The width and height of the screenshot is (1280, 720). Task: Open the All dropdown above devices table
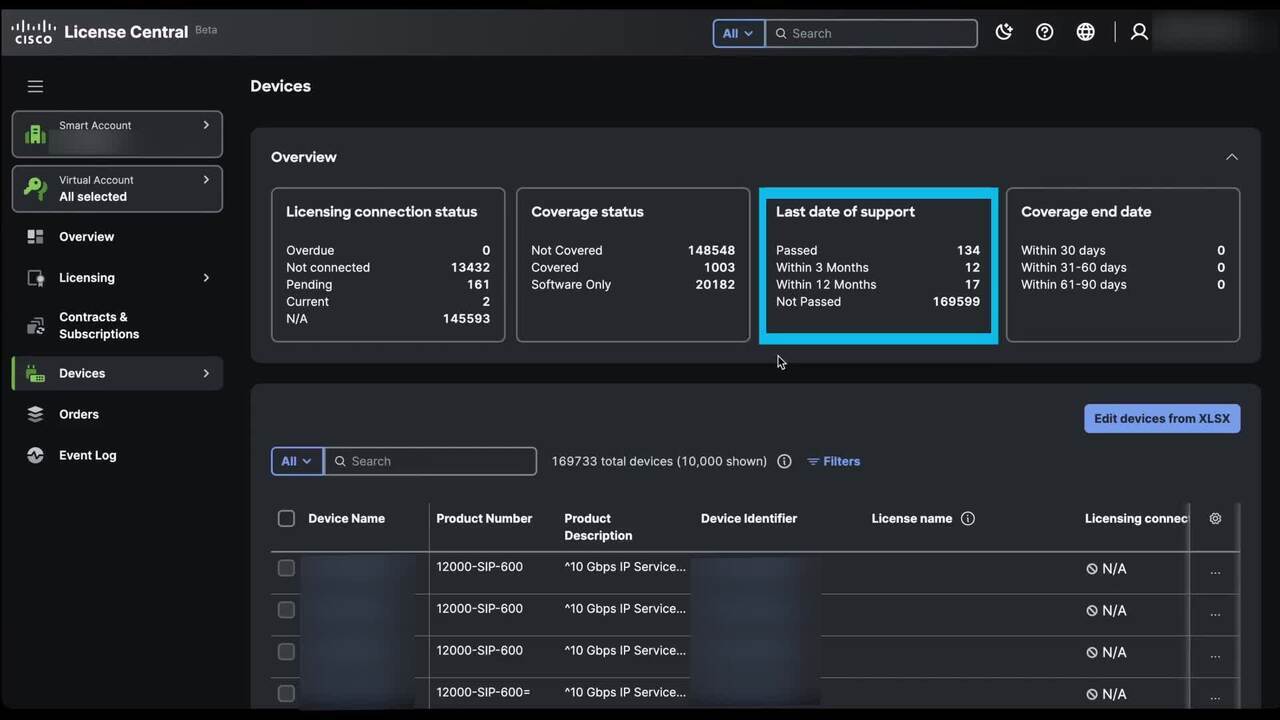[297, 461]
